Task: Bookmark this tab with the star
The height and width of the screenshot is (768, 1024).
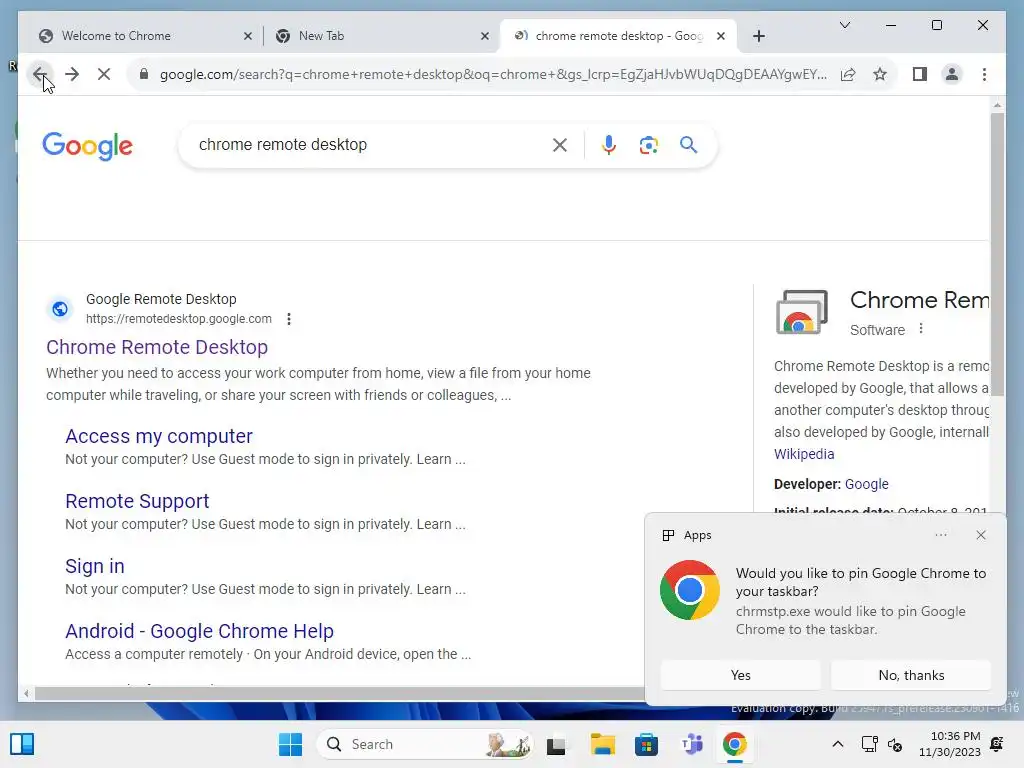Action: click(x=880, y=74)
